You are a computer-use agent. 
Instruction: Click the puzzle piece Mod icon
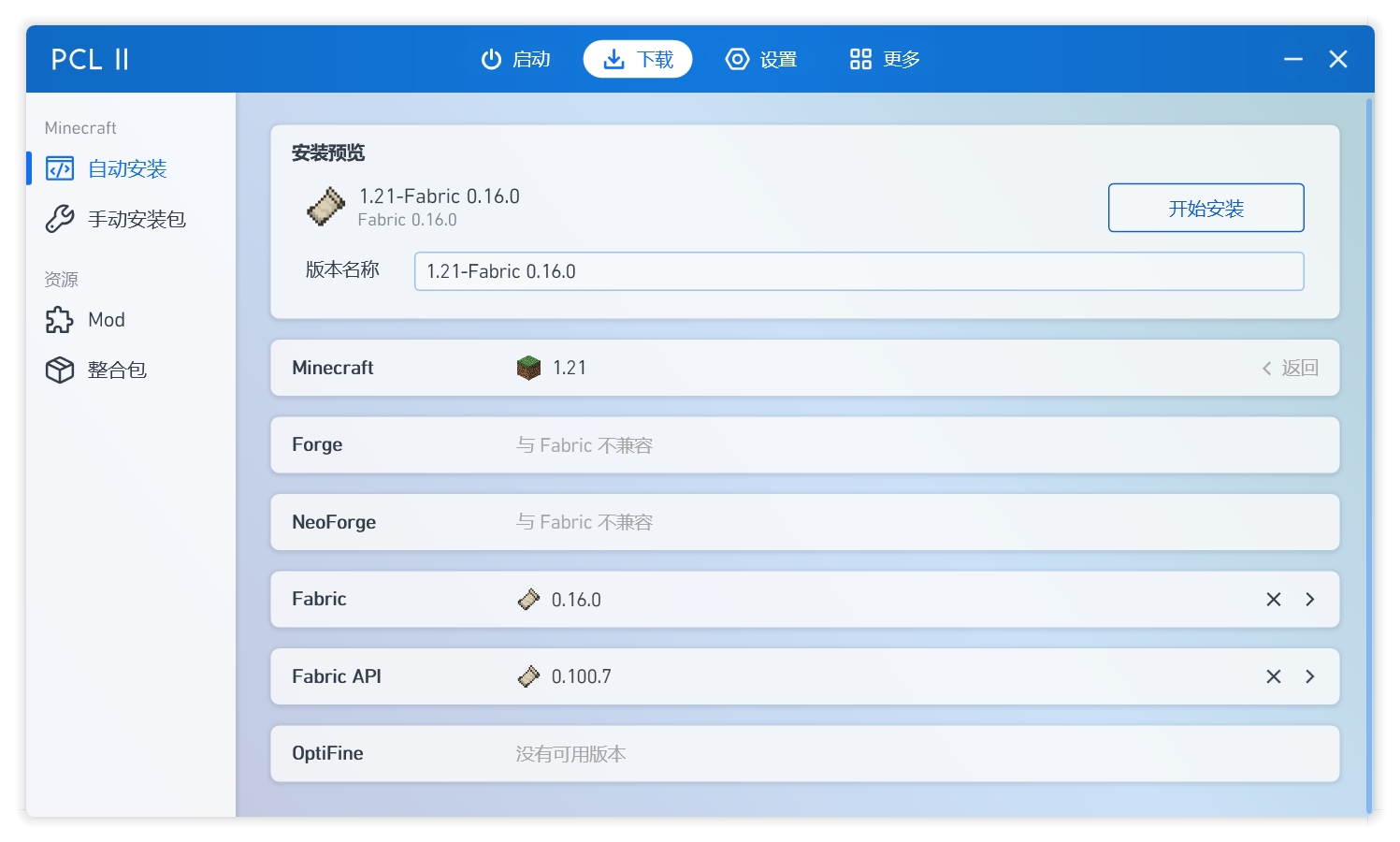pyautogui.click(x=60, y=320)
